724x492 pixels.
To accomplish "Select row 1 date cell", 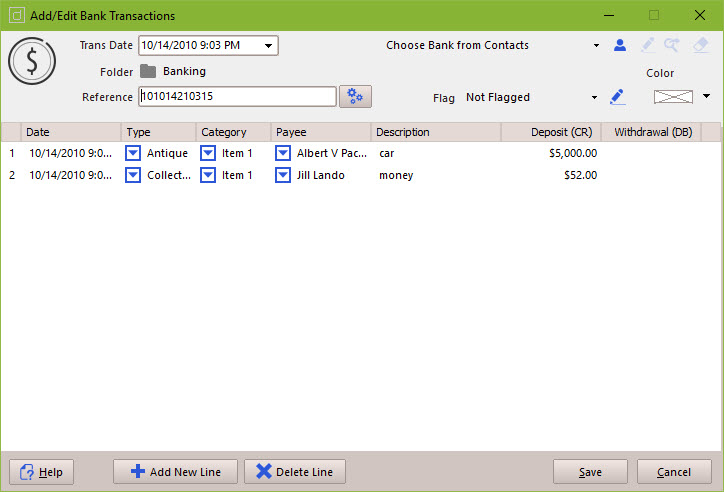I will (71, 153).
